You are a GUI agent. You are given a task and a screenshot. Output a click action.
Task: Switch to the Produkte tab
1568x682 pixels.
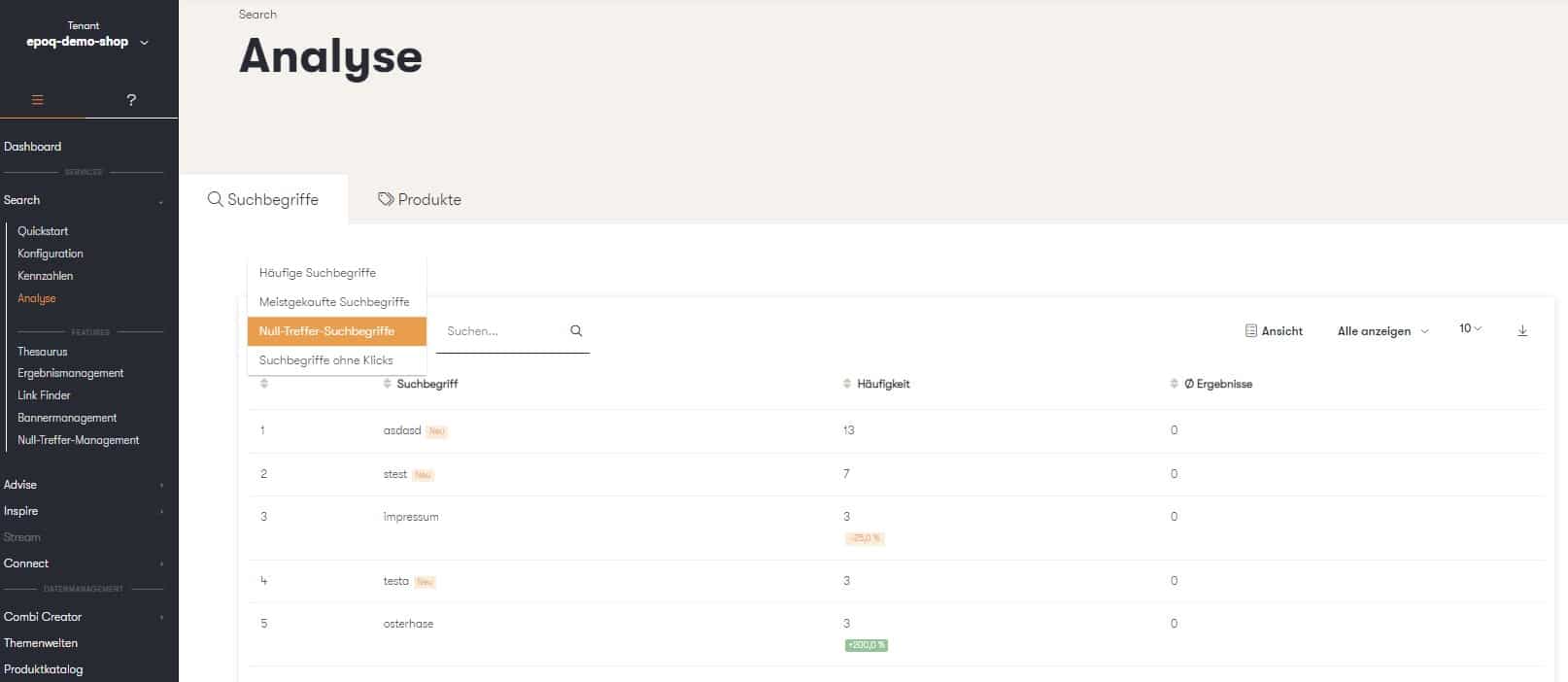(x=420, y=199)
